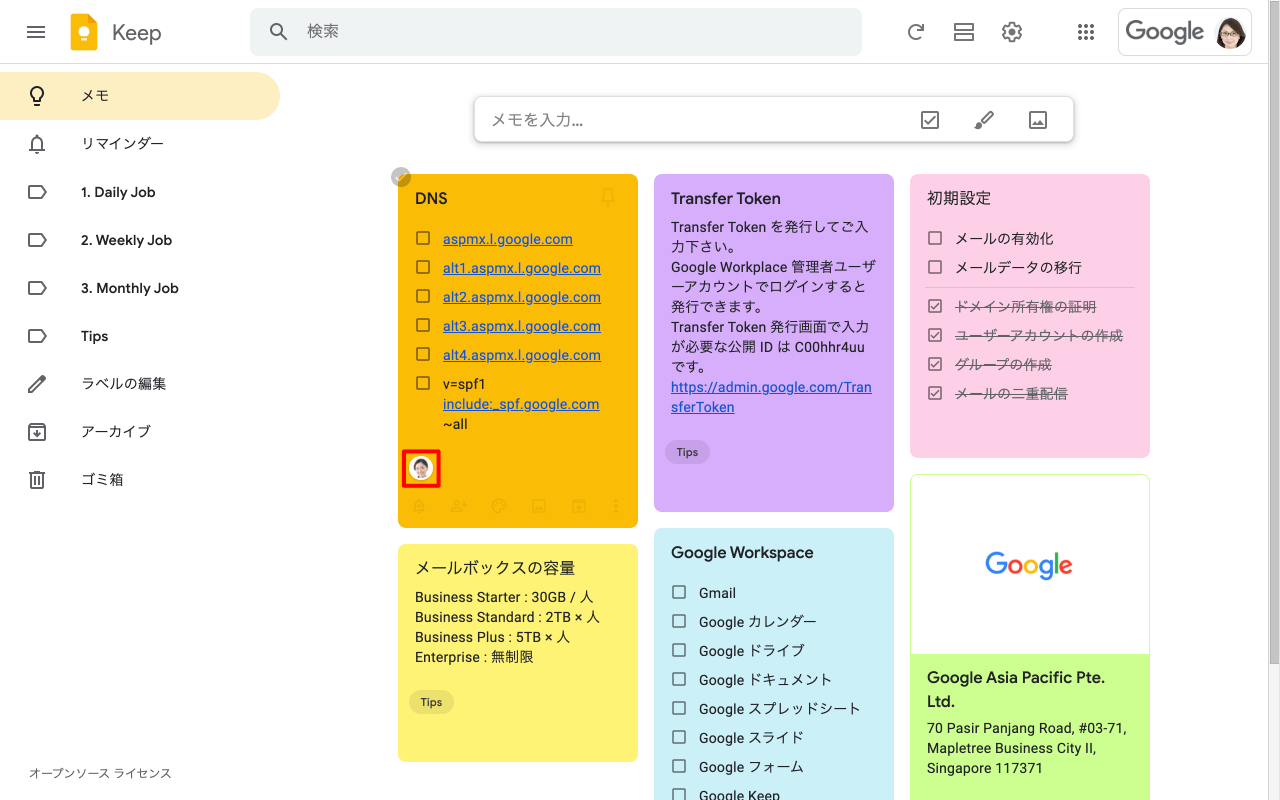The image size is (1280, 800).
Task: Open more options on DNS note
Action: 616,506
